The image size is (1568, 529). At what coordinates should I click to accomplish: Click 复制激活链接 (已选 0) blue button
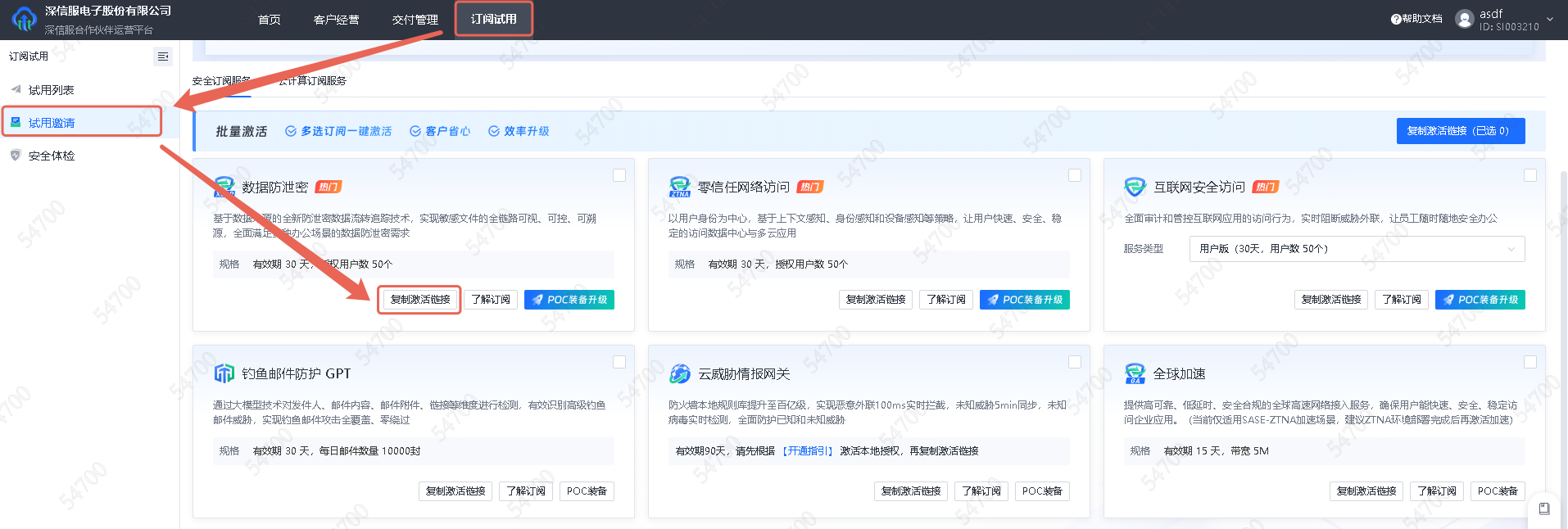tap(1460, 131)
